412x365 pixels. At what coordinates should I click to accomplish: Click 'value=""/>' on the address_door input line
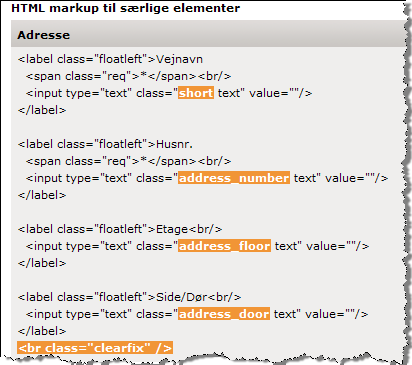337,314
